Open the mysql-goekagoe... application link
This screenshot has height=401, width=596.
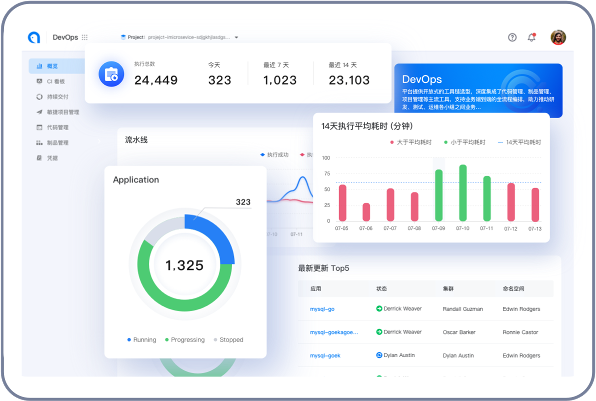point(334,332)
